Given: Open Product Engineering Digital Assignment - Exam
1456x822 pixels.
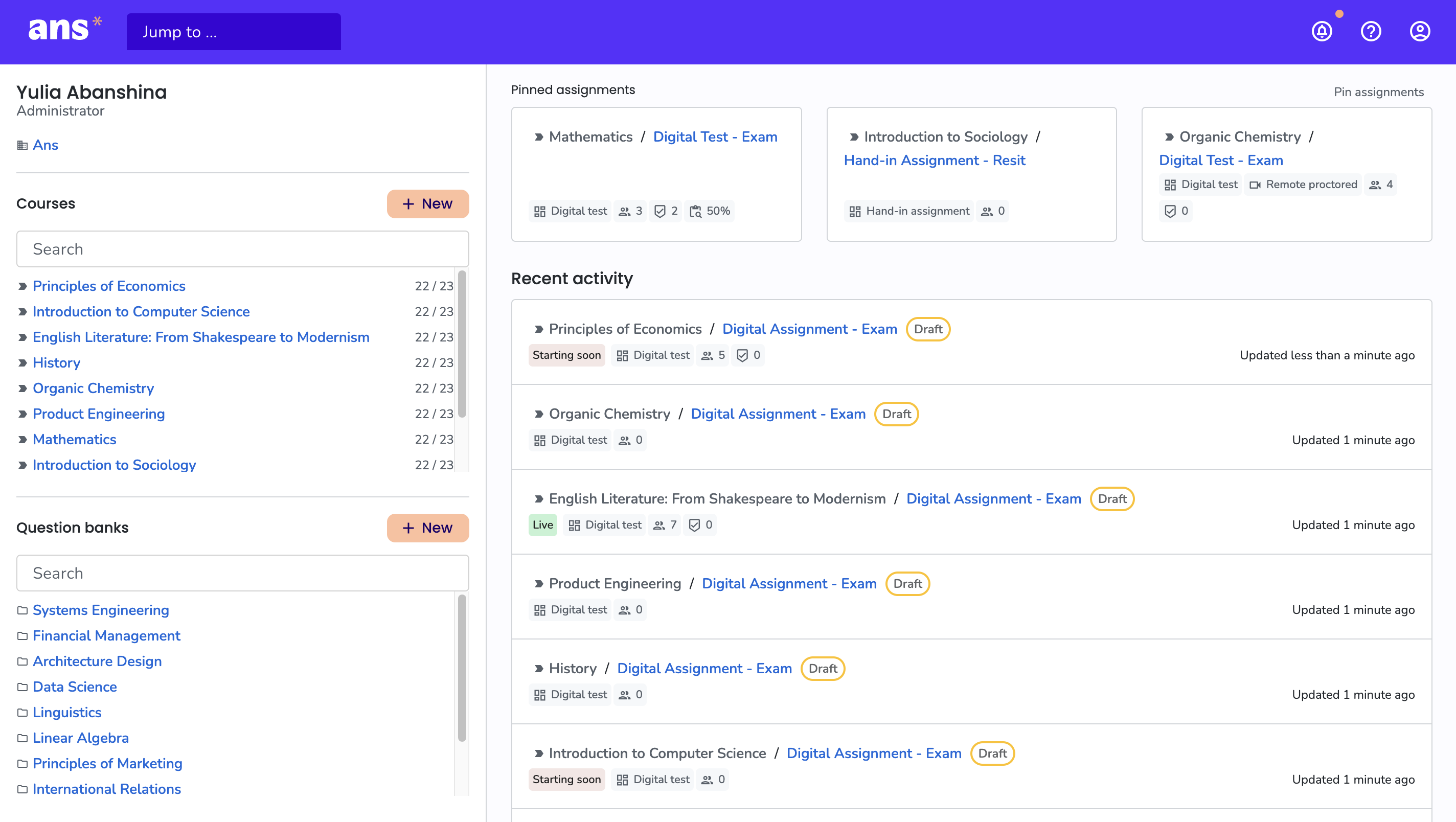Looking at the screenshot, I should (x=789, y=583).
